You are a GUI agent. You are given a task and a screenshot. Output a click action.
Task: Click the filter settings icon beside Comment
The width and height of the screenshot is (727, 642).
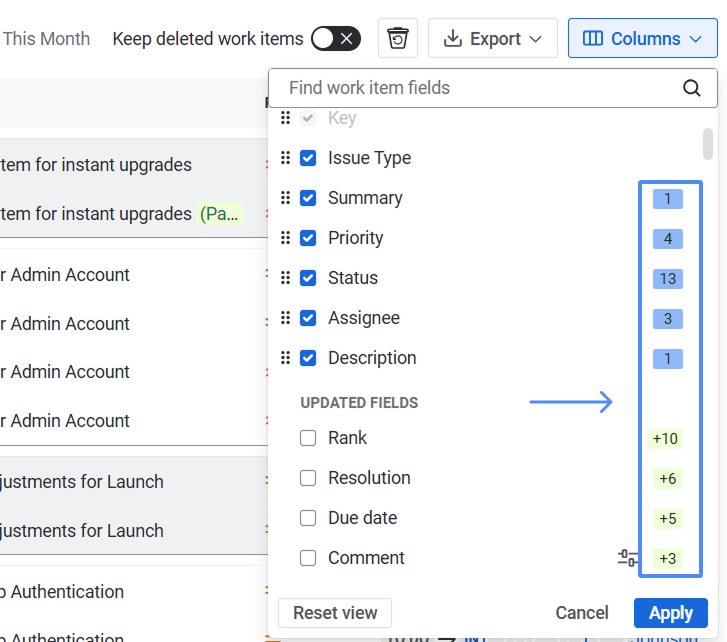[x=628, y=558]
